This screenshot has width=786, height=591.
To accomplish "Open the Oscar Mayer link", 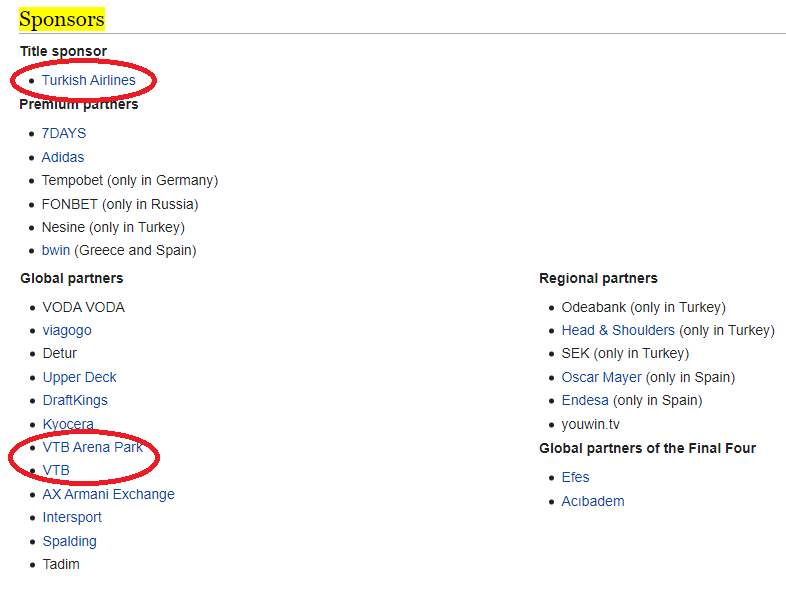I will [x=602, y=377].
